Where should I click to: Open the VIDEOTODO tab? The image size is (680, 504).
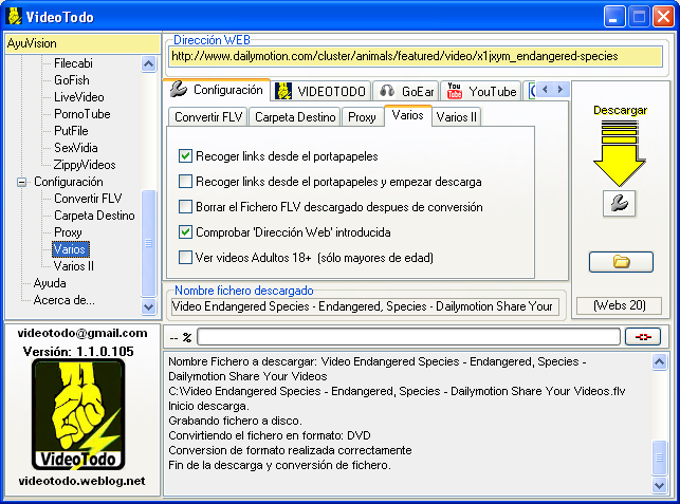coord(321,92)
